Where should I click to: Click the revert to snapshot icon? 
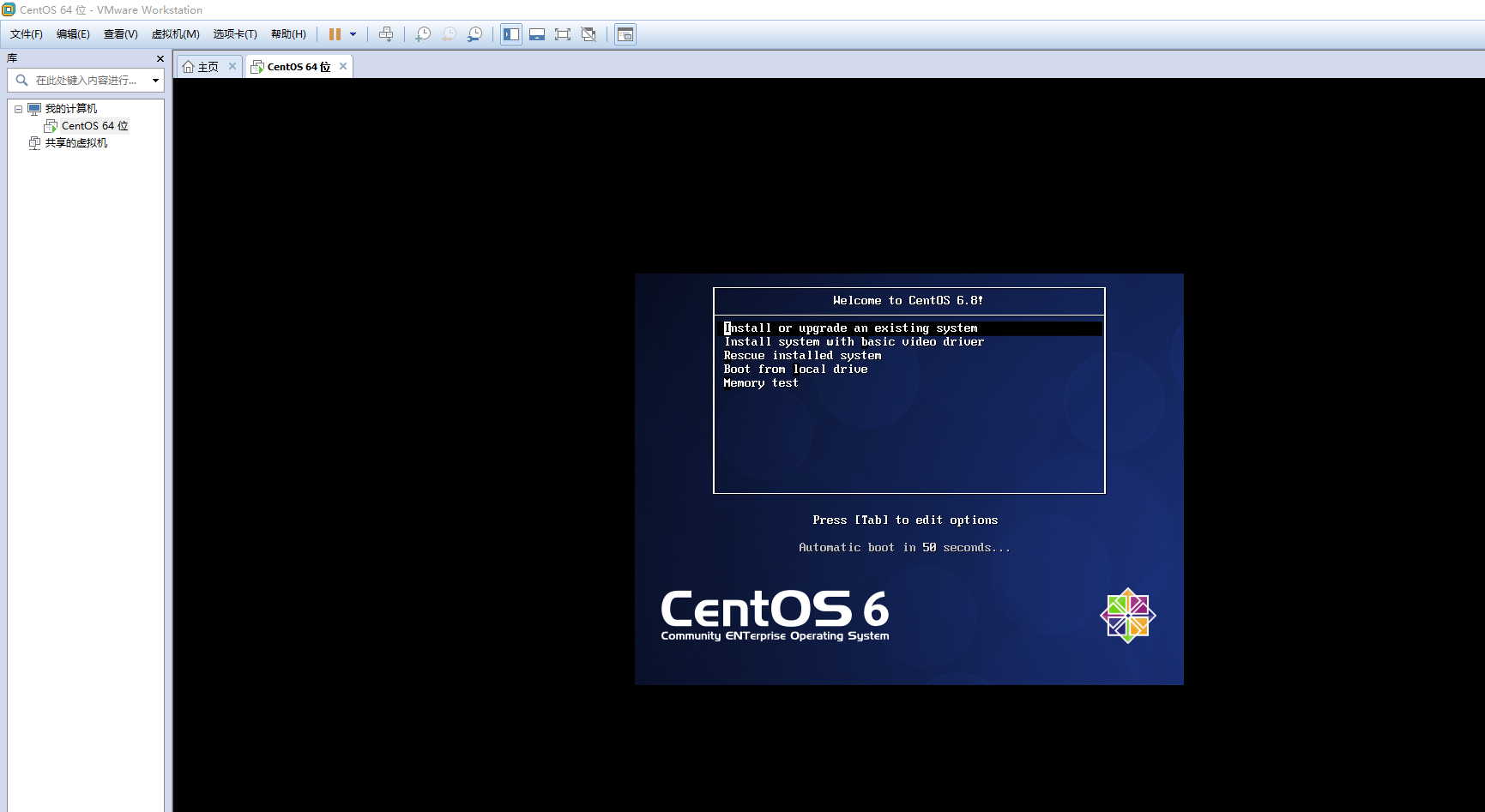point(449,34)
